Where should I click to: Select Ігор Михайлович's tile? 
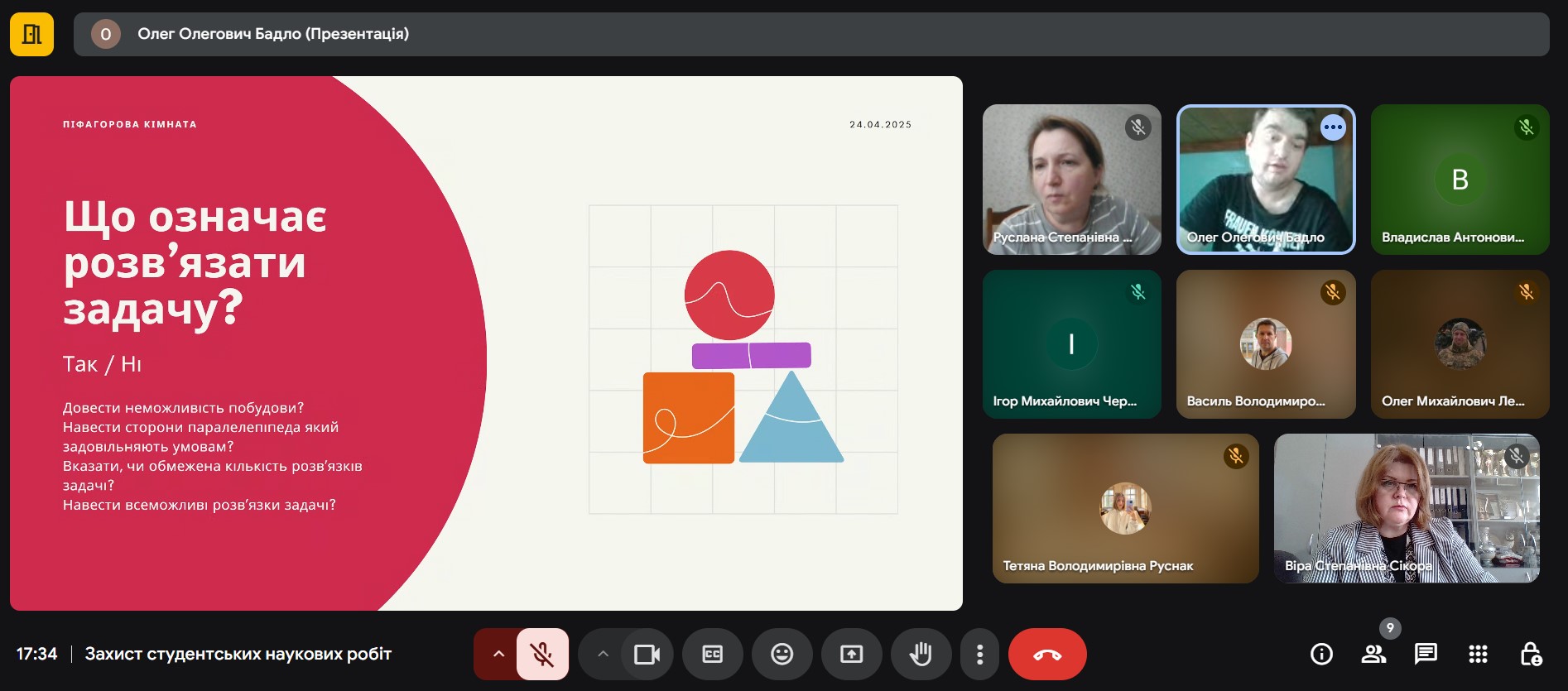click(x=1071, y=343)
